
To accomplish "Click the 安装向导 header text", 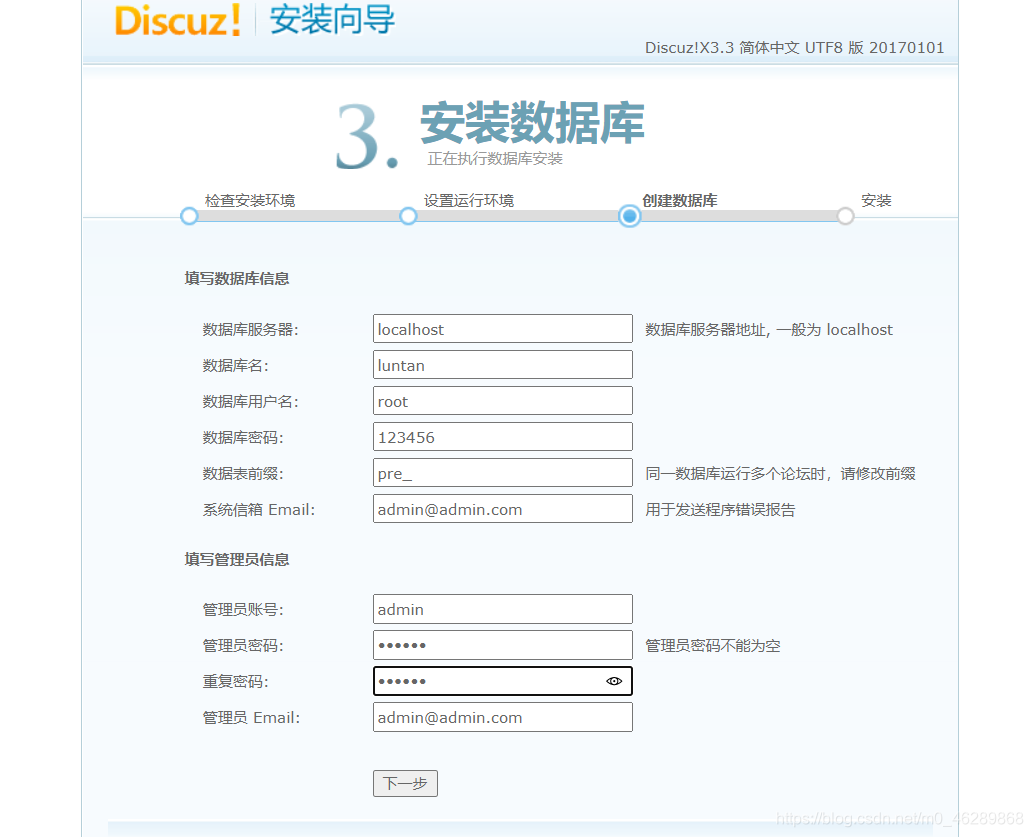I will tap(332, 20).
